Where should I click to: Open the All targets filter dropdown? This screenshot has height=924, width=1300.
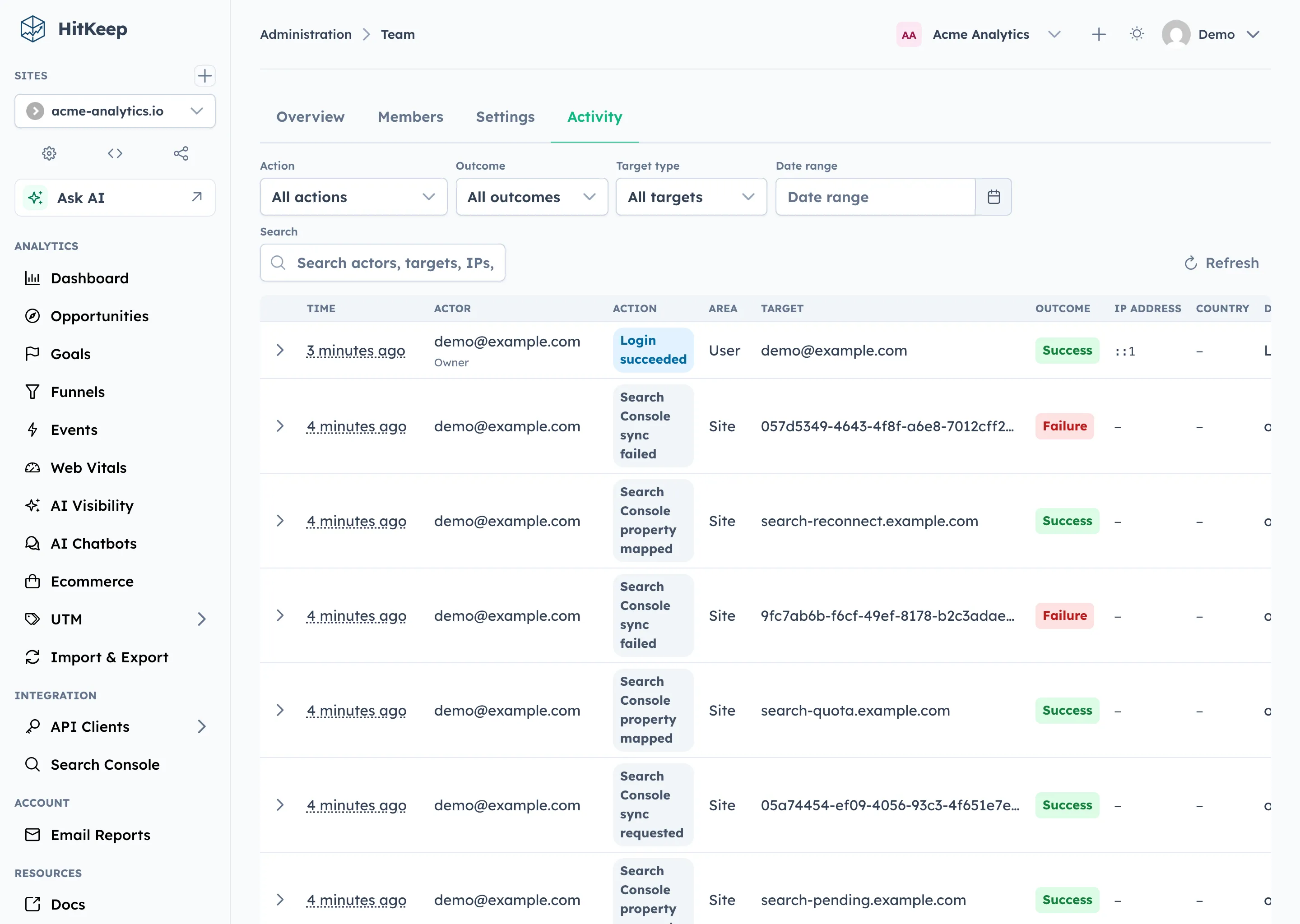[x=691, y=197]
